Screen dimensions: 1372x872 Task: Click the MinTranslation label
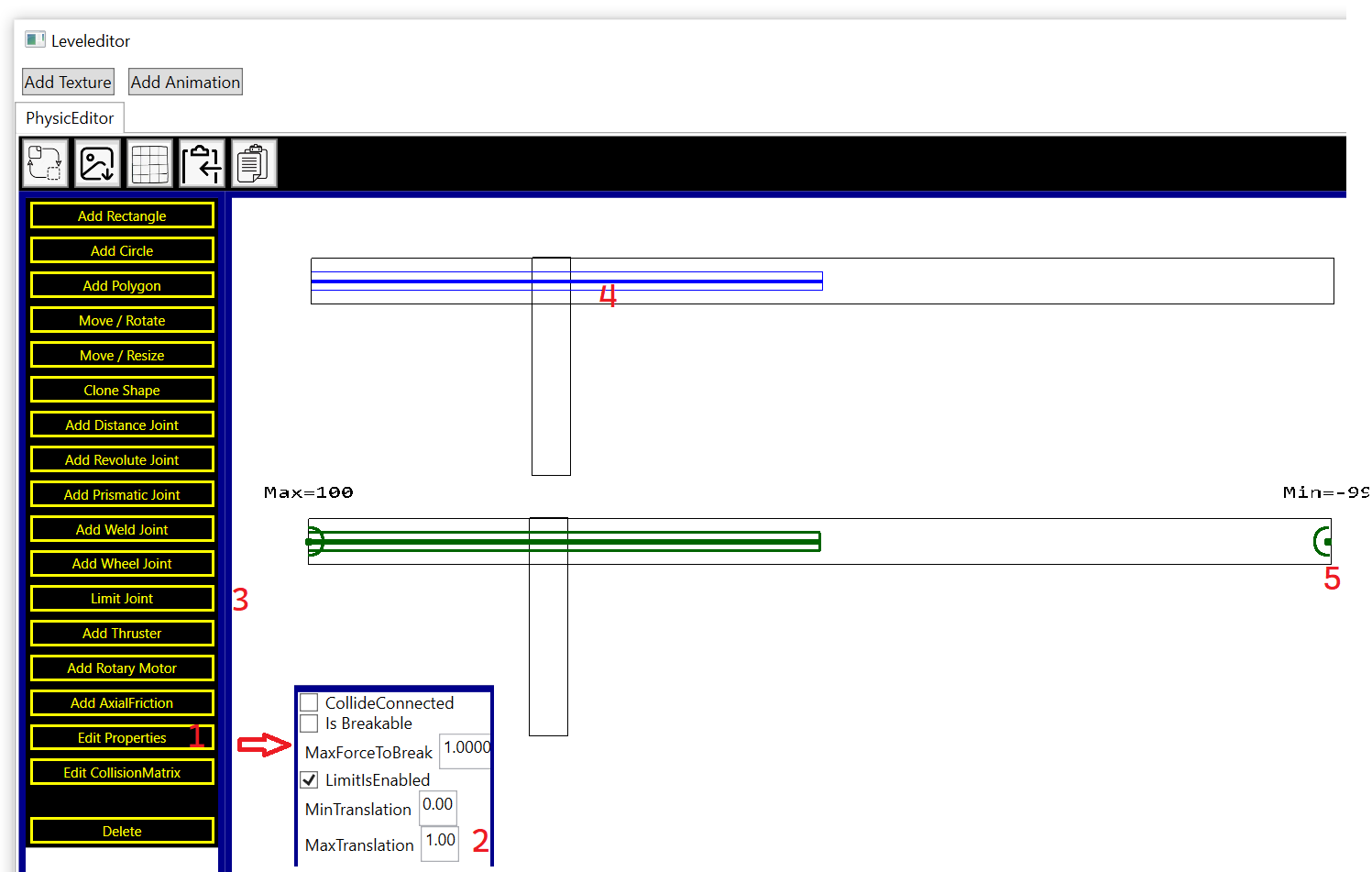358,810
